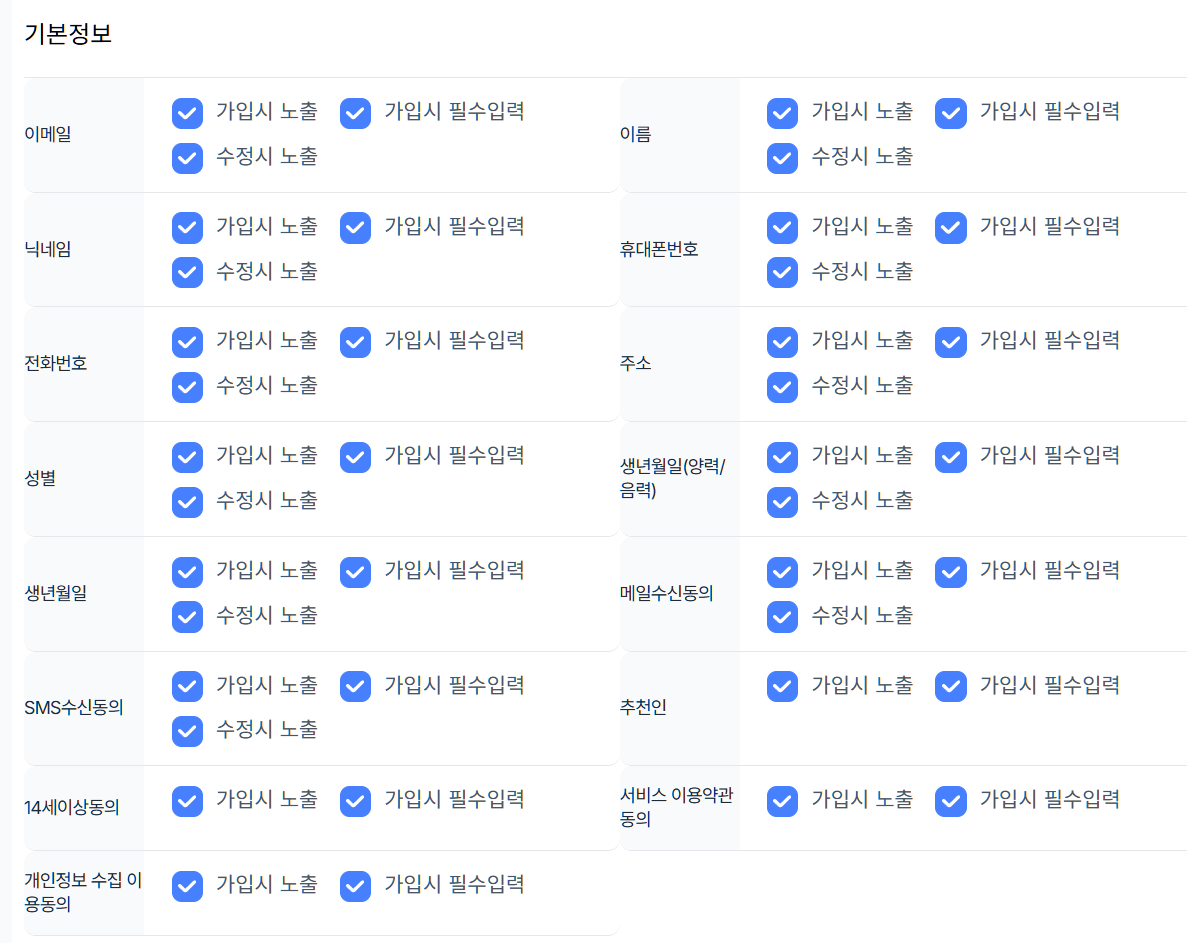
Task: Uncheck 가입시 필수입력 for 서비스 이용약관동의
Action: click(x=950, y=800)
